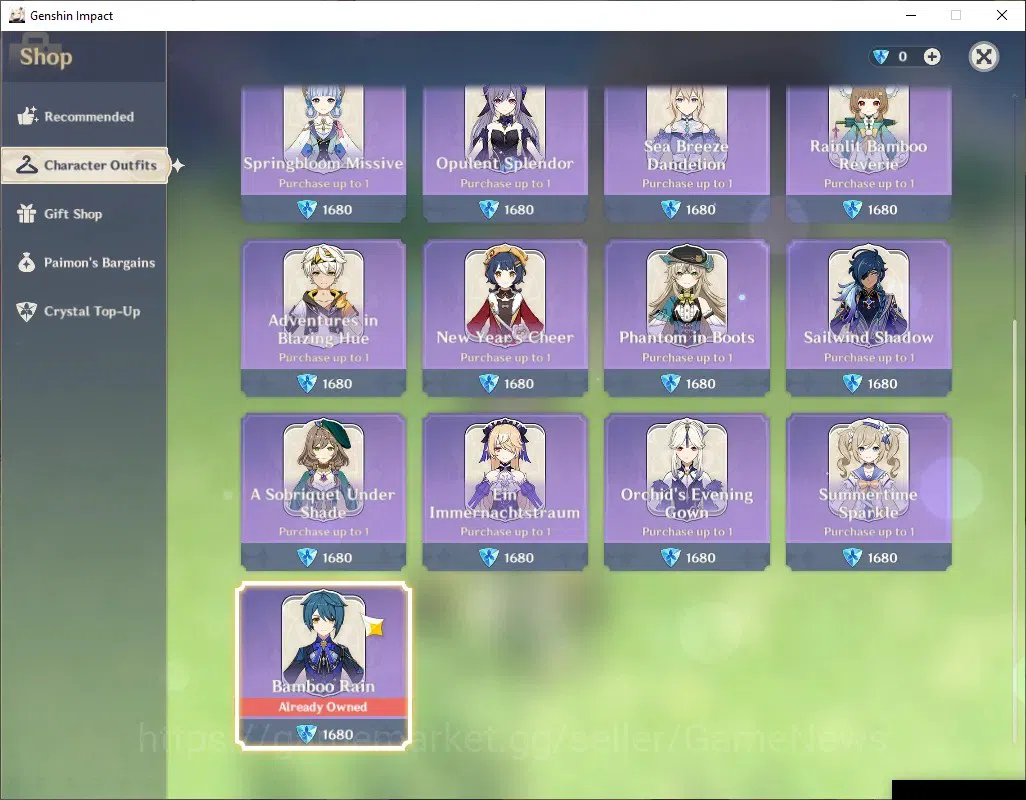
Task: Click Opulent Splendor 1680 price bar
Action: (505, 209)
